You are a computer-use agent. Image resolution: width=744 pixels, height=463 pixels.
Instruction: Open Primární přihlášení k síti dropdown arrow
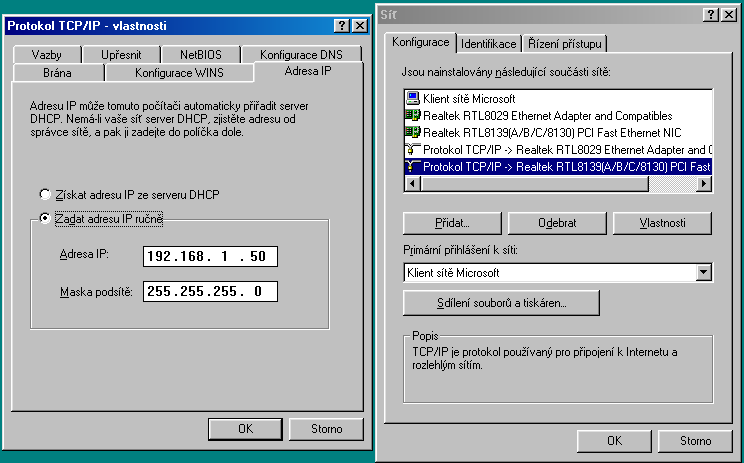coord(704,272)
